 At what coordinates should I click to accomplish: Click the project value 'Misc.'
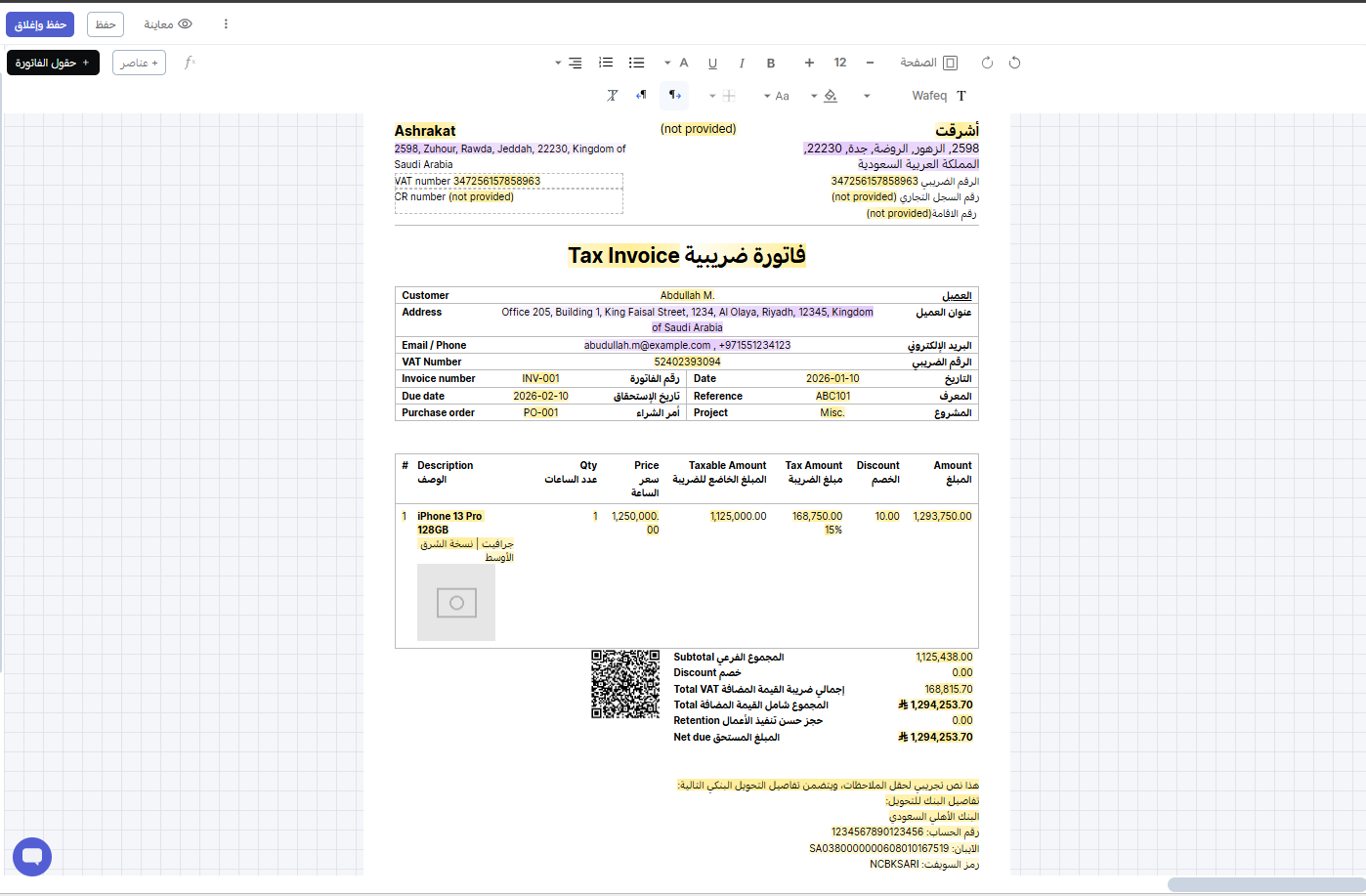click(x=832, y=412)
